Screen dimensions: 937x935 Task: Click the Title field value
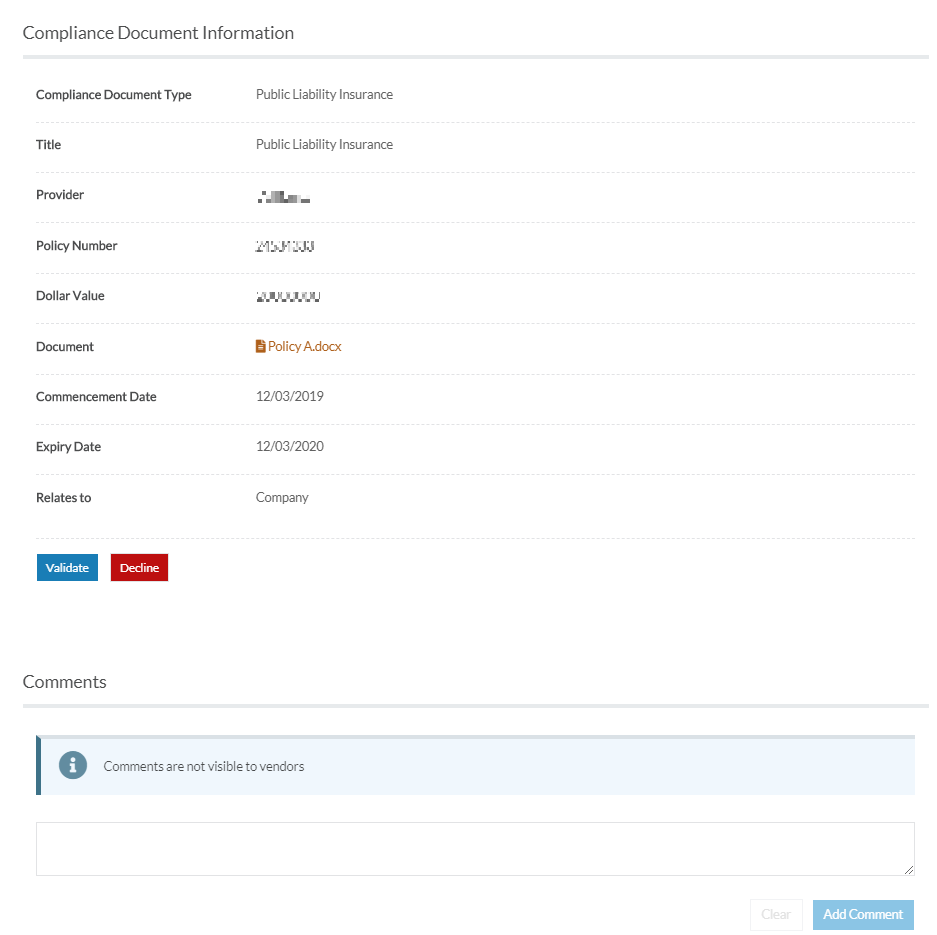click(324, 145)
